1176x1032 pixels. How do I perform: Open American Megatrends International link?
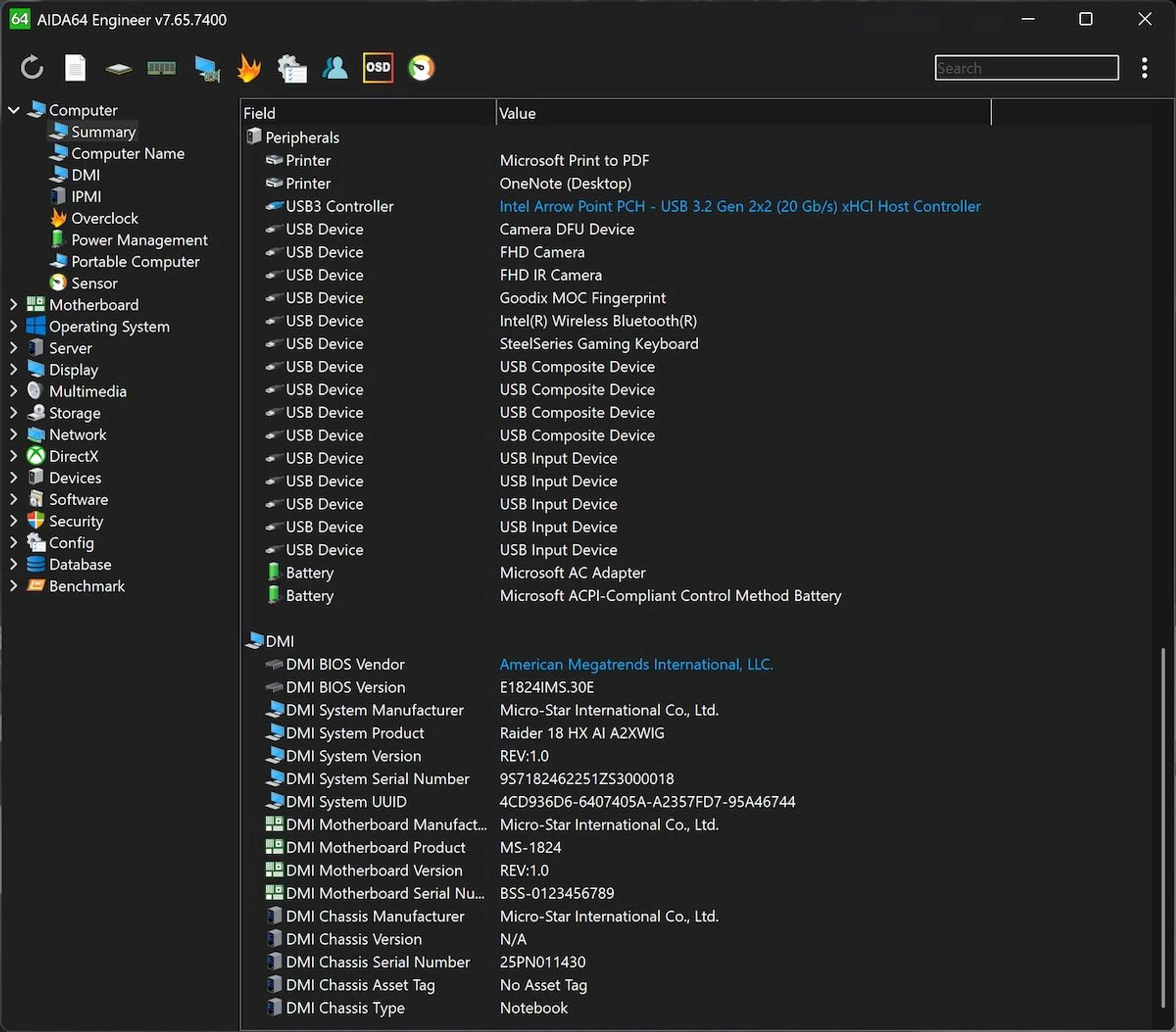pos(636,665)
